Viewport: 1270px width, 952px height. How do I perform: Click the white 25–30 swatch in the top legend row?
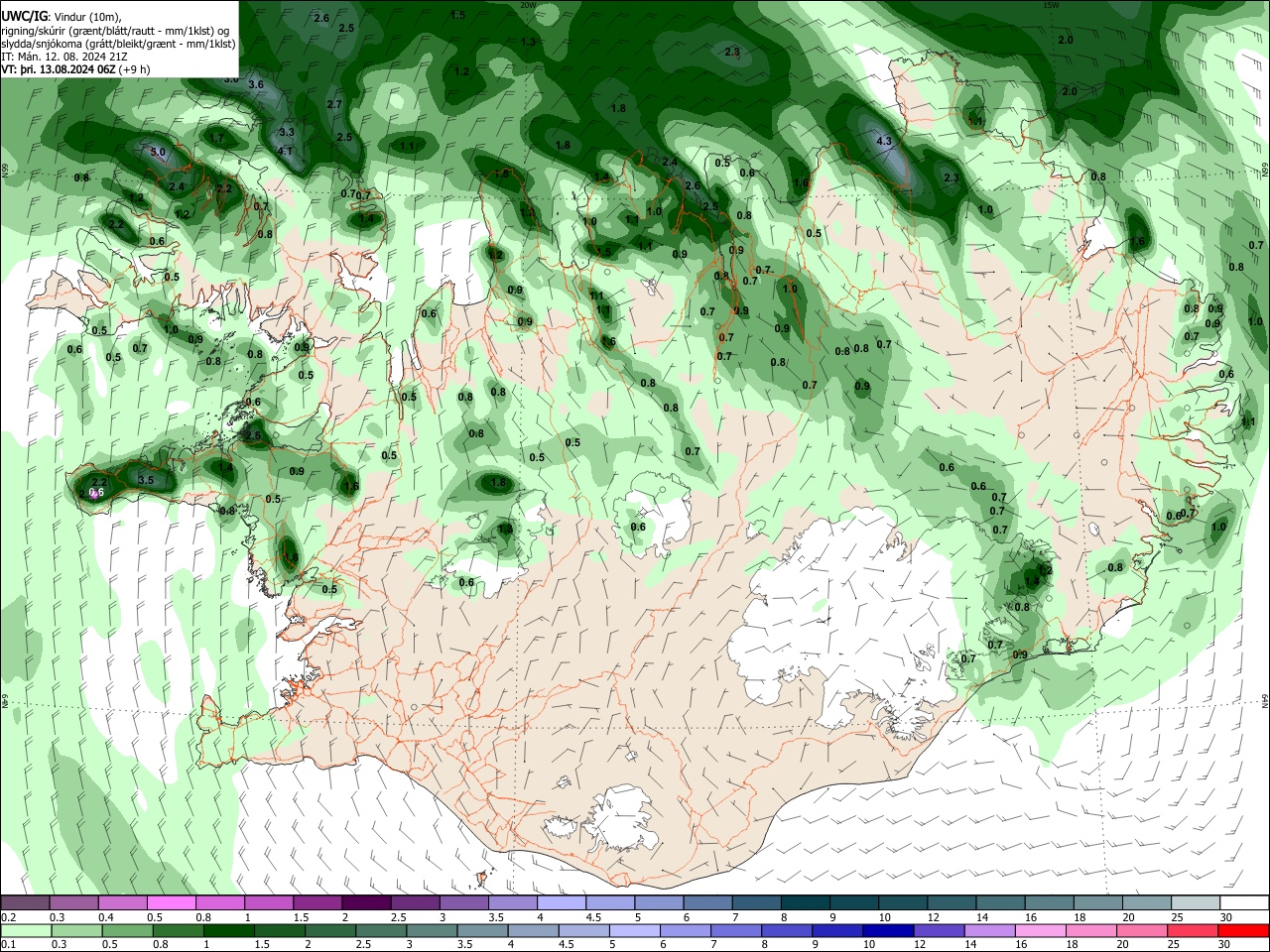point(1194,903)
